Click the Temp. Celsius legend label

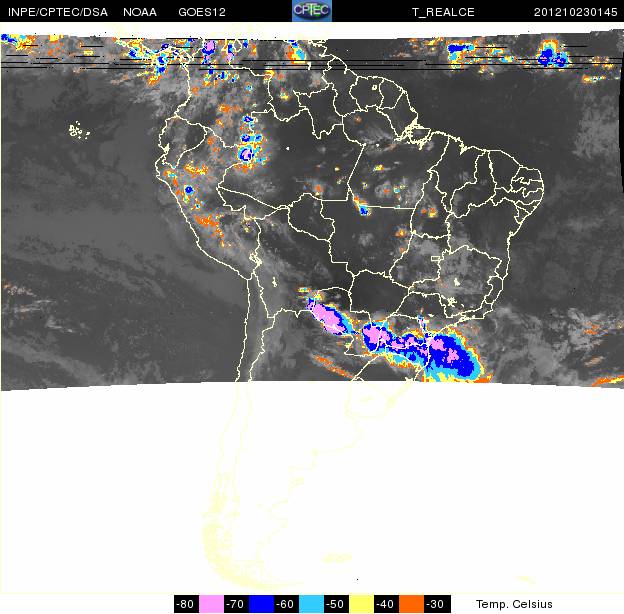(514, 604)
